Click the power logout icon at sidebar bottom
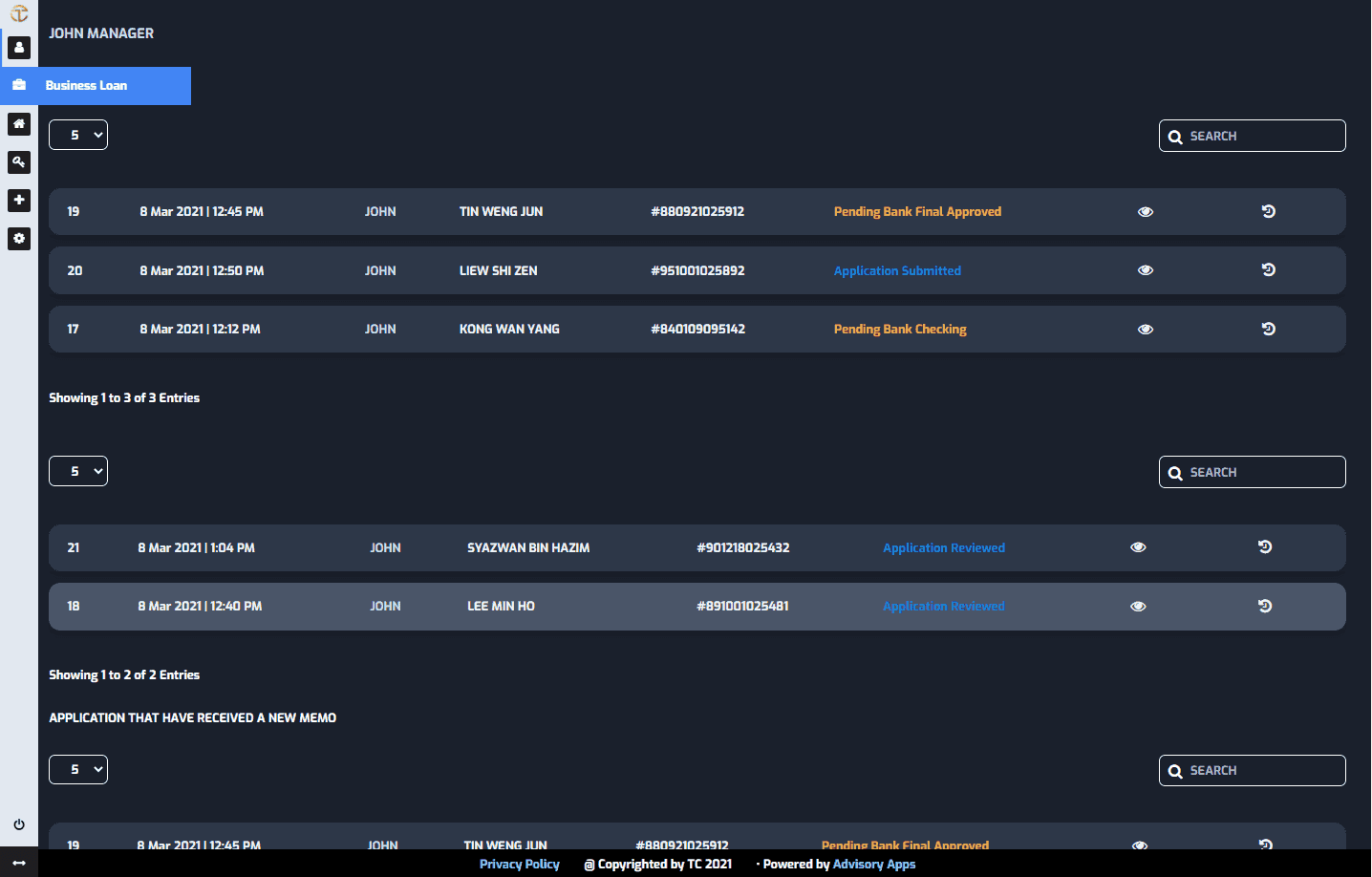The height and width of the screenshot is (877, 1372). [19, 824]
